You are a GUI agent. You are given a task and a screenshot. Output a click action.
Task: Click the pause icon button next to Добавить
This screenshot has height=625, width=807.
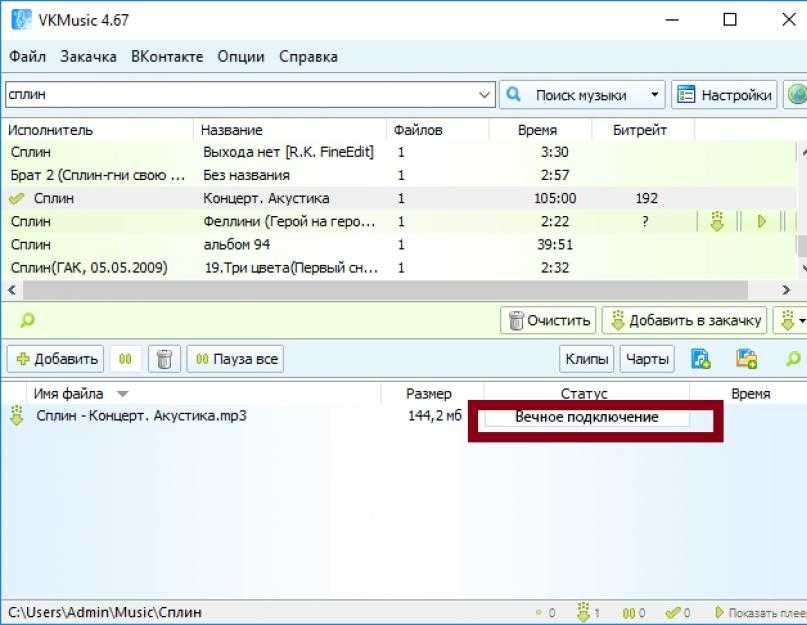(x=125, y=359)
